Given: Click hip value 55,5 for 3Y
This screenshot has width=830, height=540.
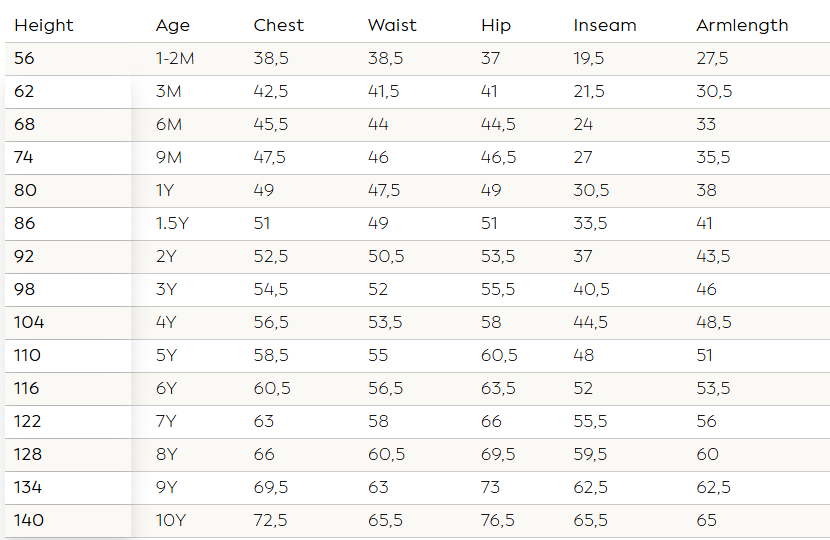Looking at the screenshot, I should pyautogui.click(x=498, y=290).
